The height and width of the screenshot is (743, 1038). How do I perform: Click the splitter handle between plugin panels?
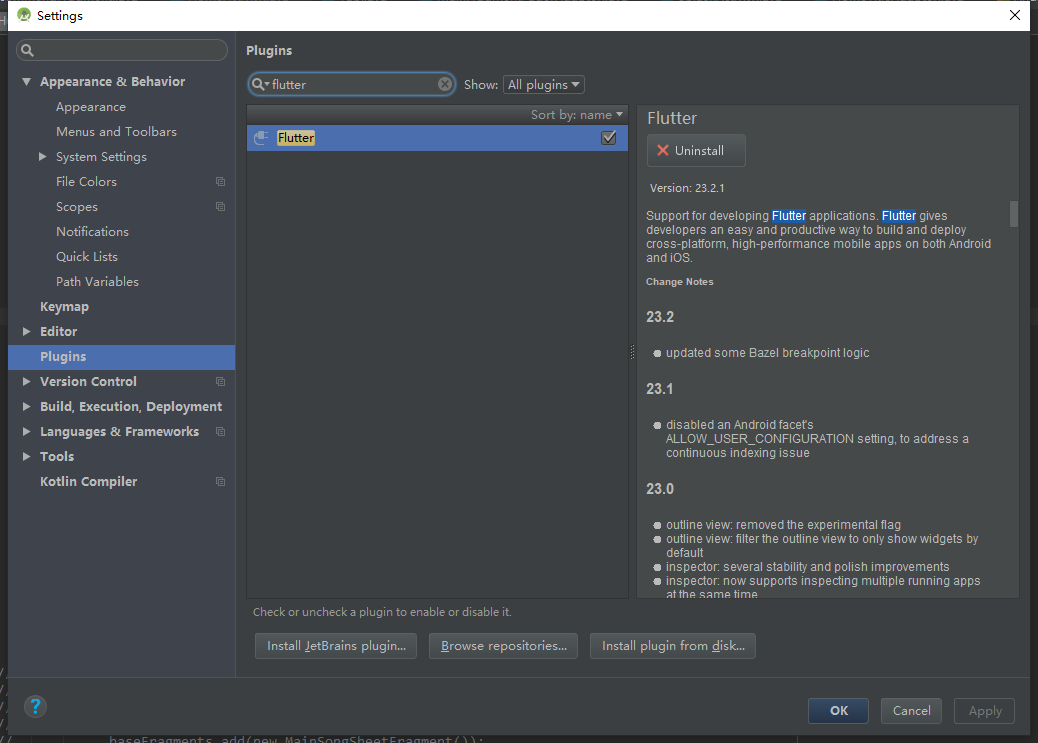[x=632, y=352]
